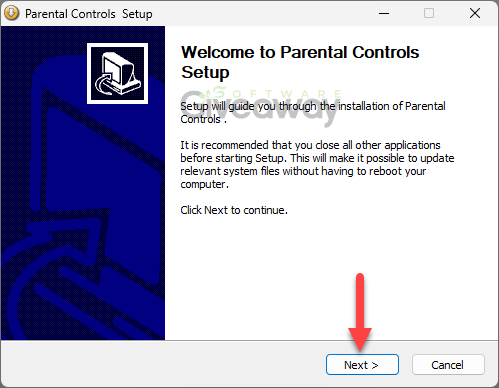This screenshot has width=499, height=388.
Task: Click the red arrow annotation above Next
Action: (x=360, y=312)
